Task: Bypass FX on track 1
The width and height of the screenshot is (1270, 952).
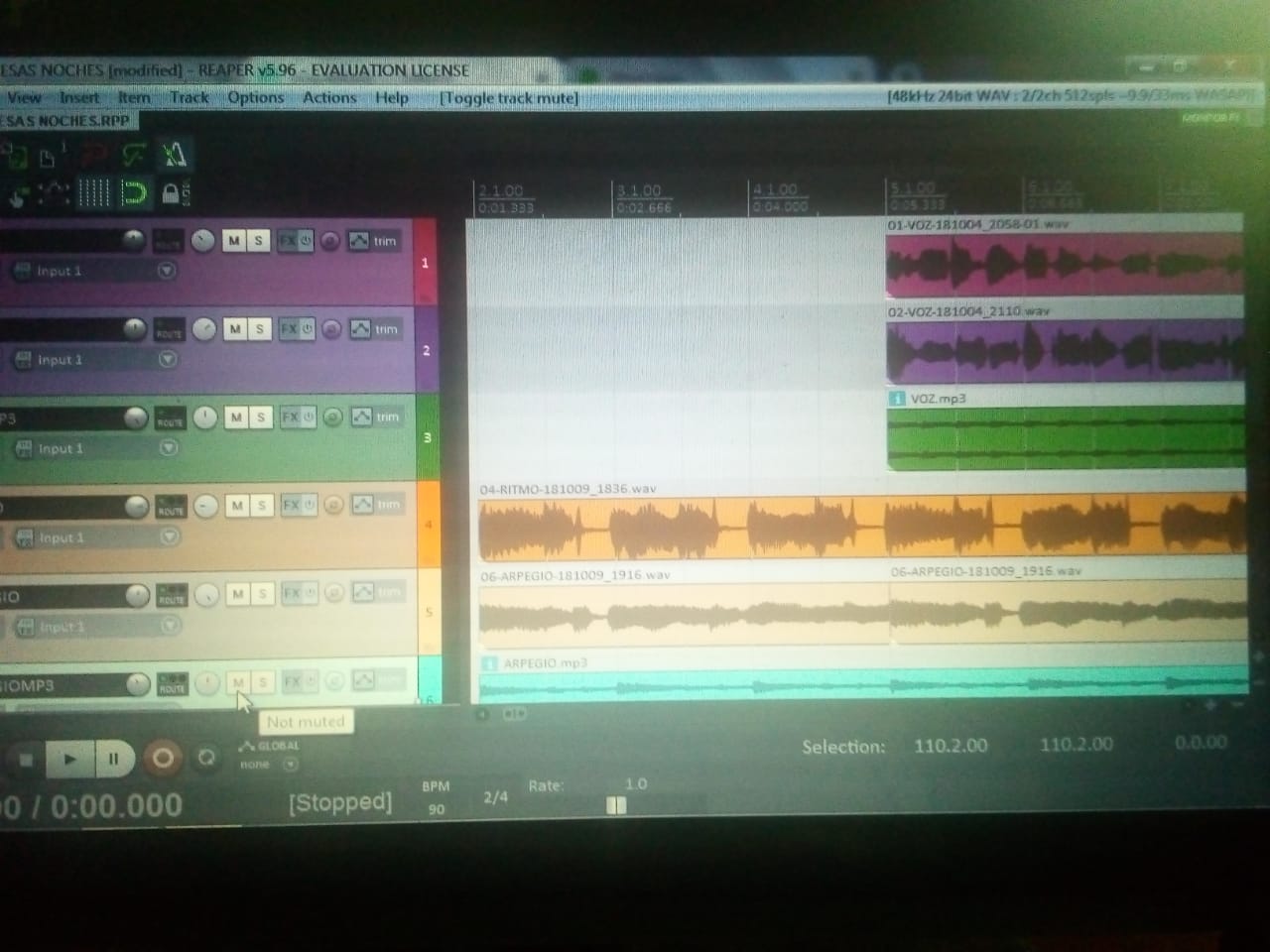Action: 306,241
